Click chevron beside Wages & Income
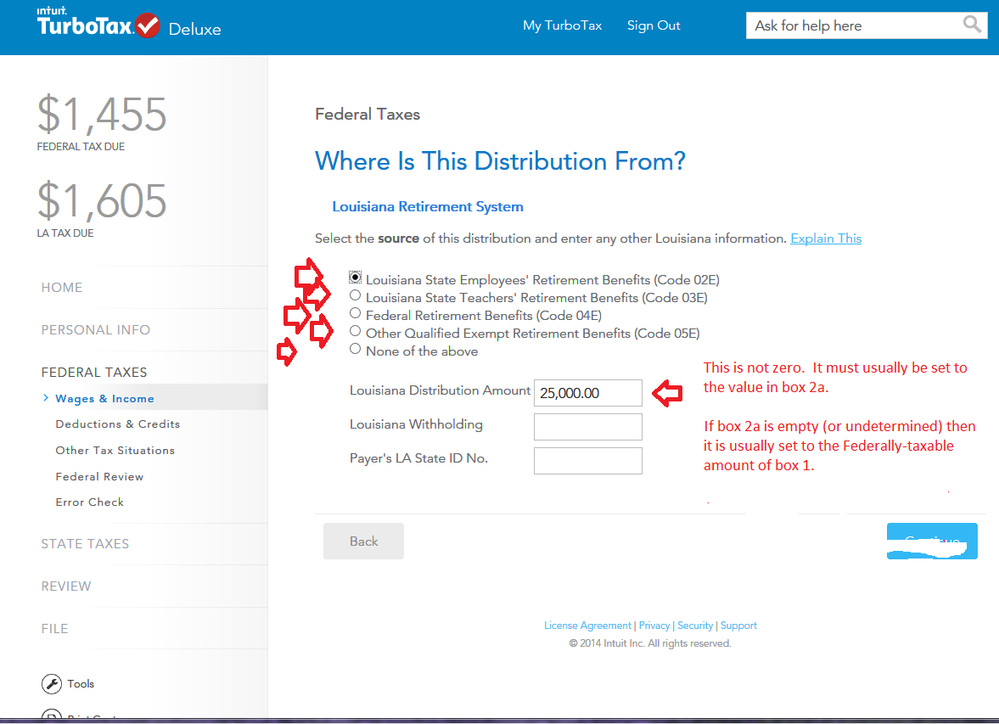This screenshot has height=724, width=999. tap(45, 398)
